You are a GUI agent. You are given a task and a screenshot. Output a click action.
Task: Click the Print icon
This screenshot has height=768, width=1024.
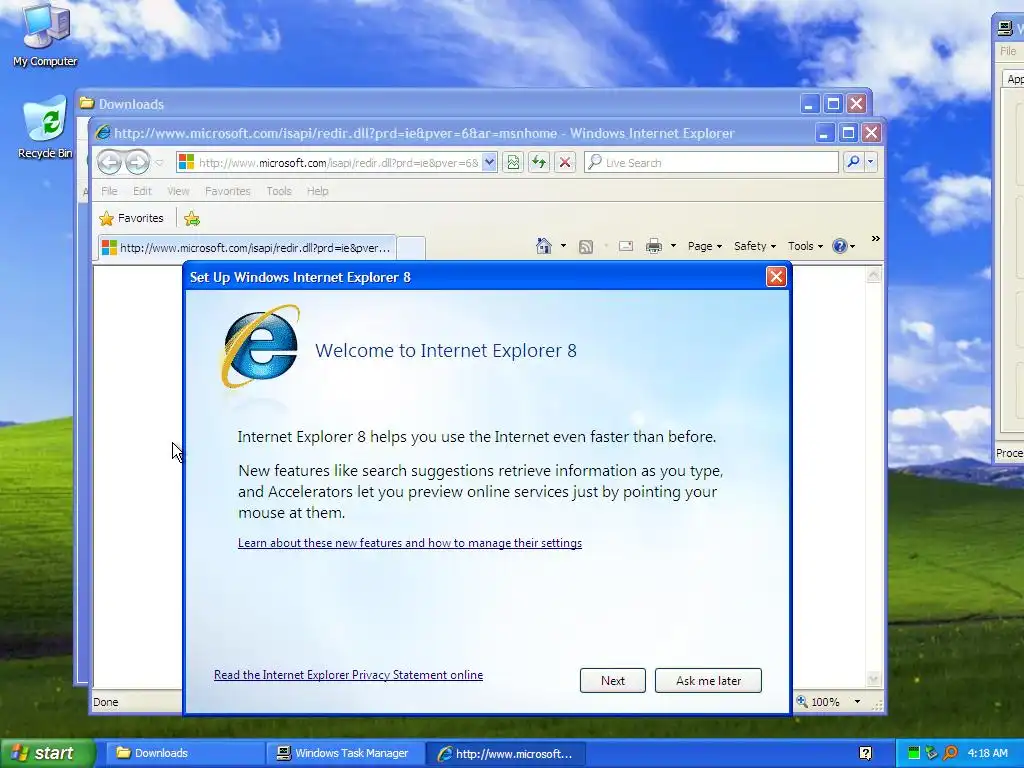(654, 246)
